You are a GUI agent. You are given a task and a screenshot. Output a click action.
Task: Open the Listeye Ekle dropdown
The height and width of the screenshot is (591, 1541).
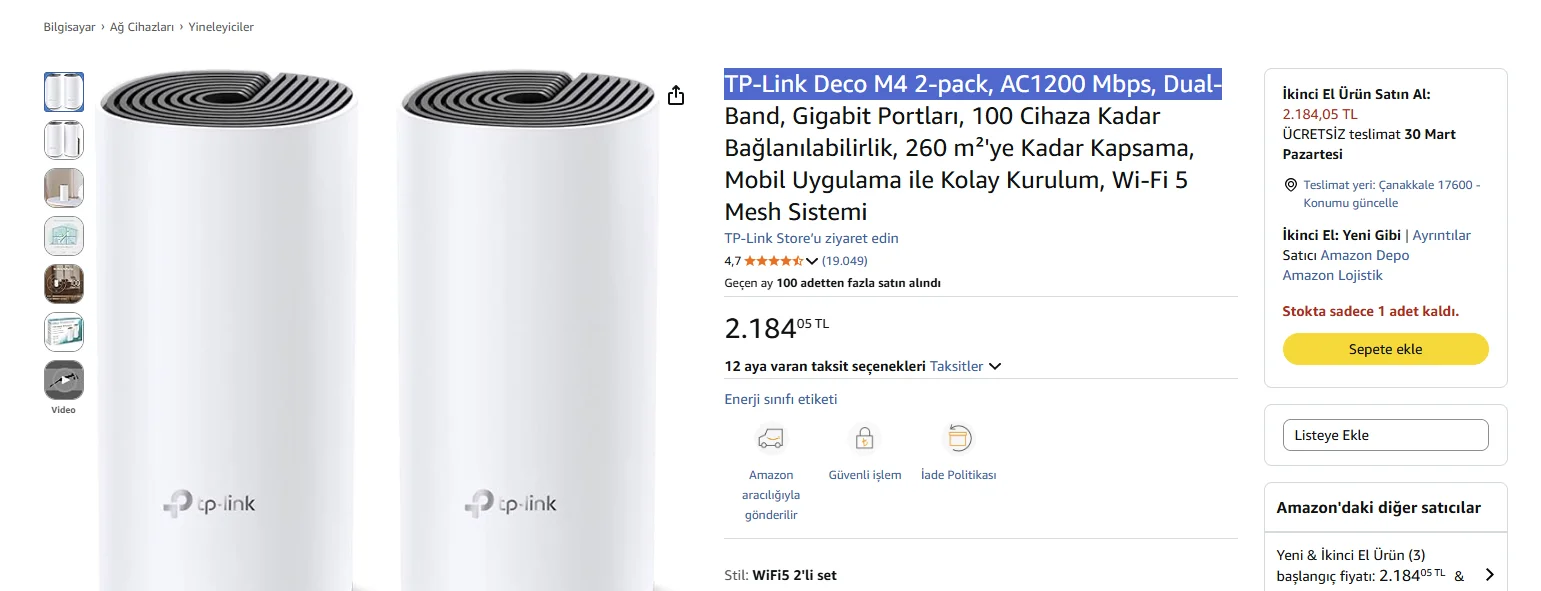coord(1385,435)
